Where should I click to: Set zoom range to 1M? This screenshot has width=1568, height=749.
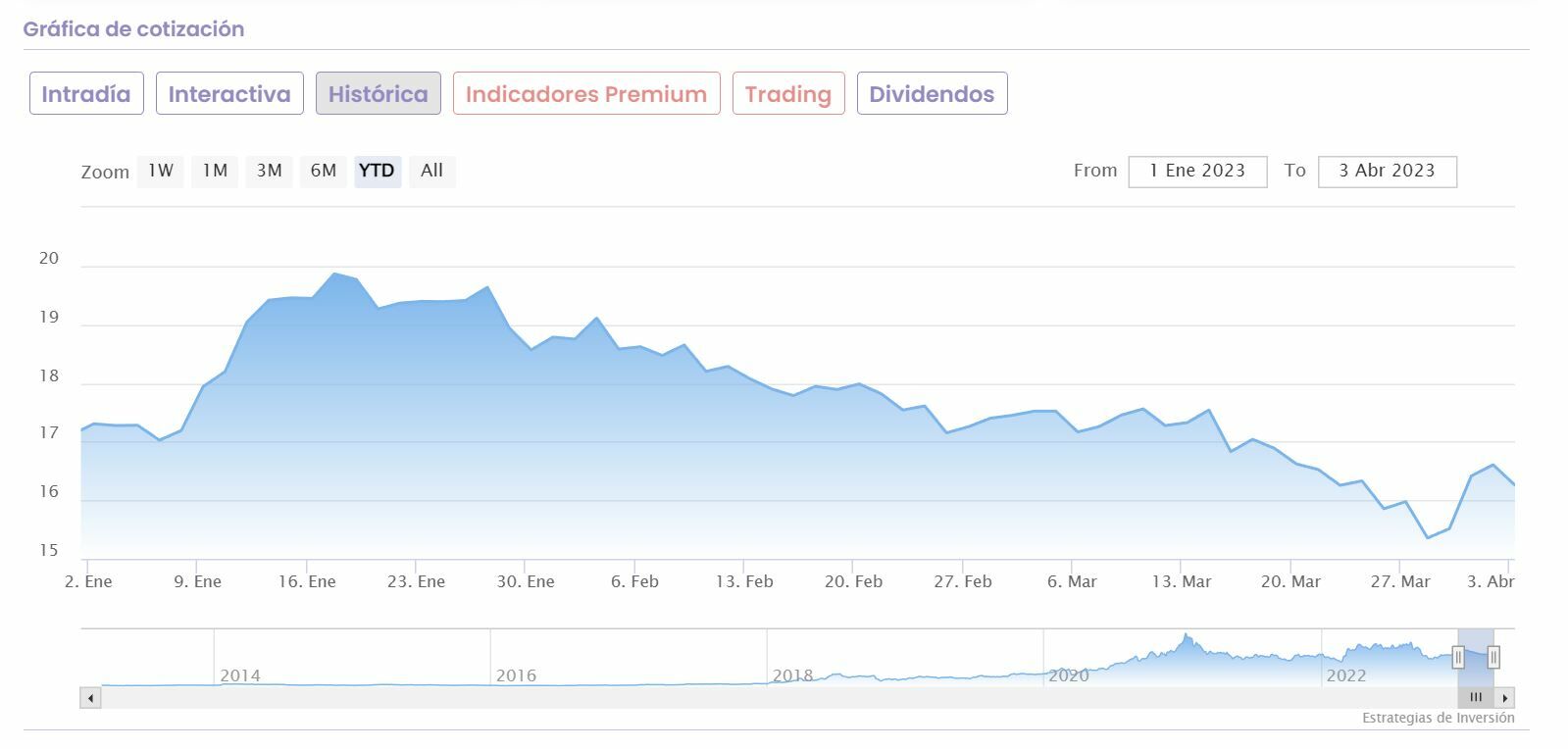215,171
